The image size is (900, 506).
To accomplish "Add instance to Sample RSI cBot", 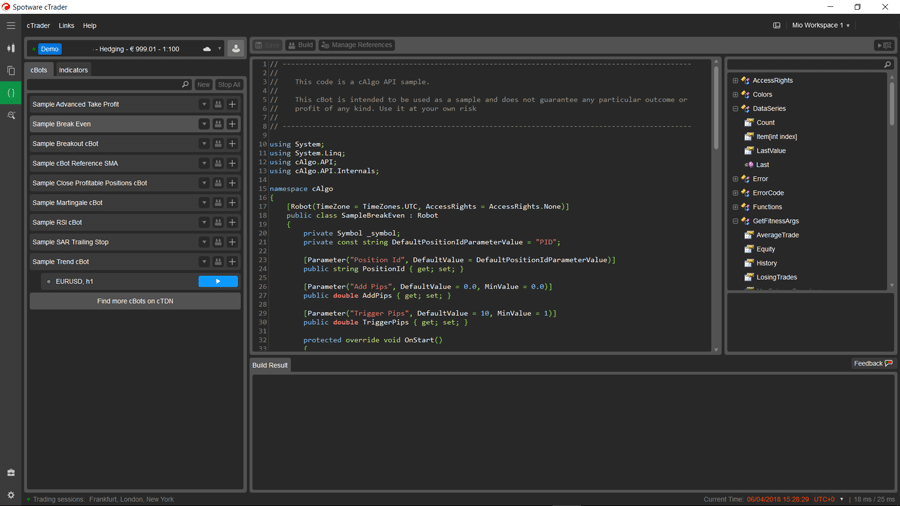I will 232,222.
